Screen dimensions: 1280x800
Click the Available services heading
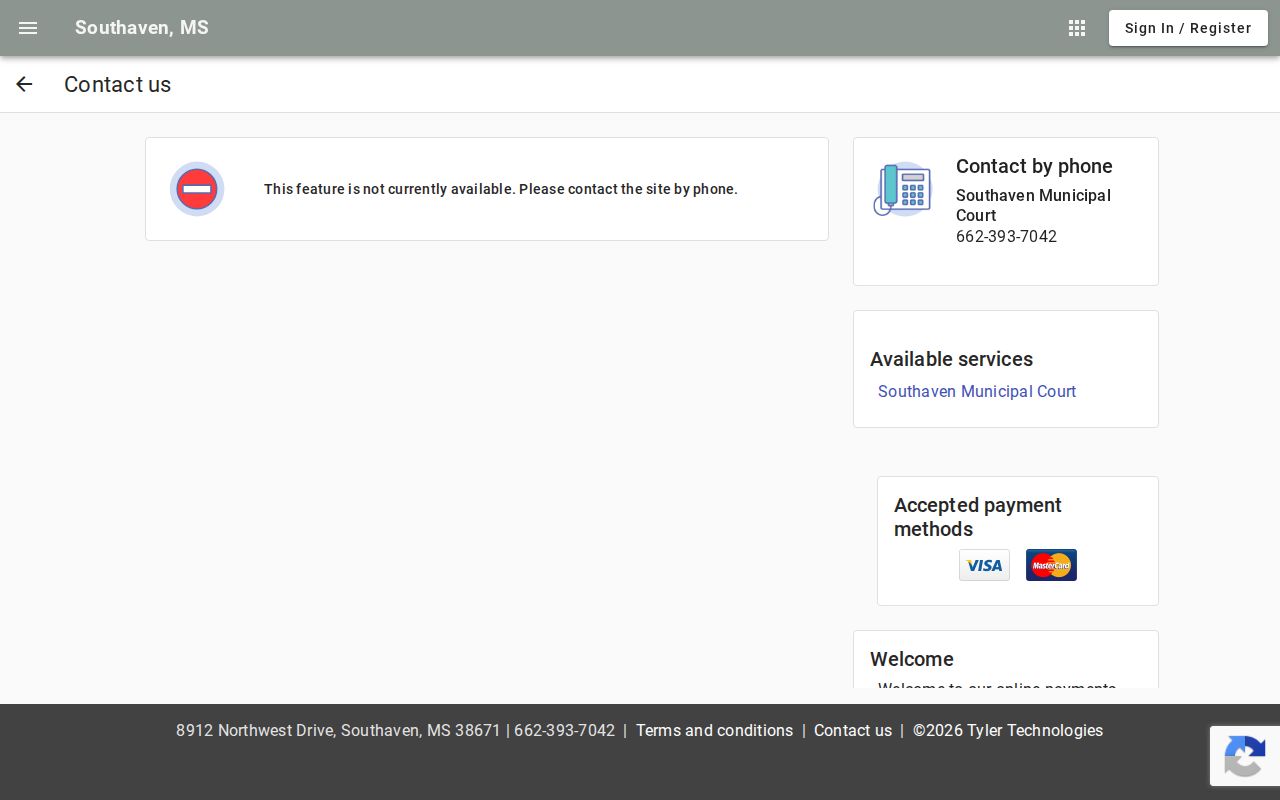pyautogui.click(x=951, y=359)
